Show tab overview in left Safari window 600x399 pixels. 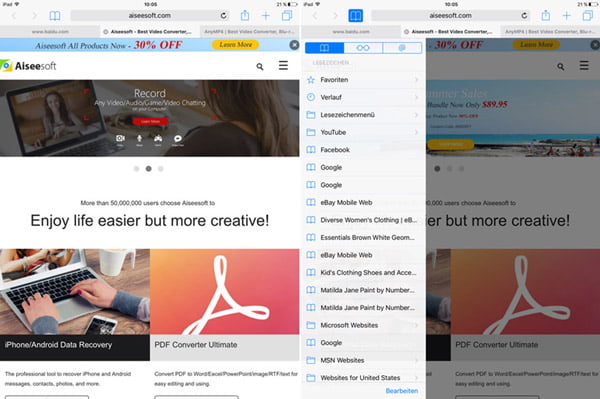click(287, 16)
